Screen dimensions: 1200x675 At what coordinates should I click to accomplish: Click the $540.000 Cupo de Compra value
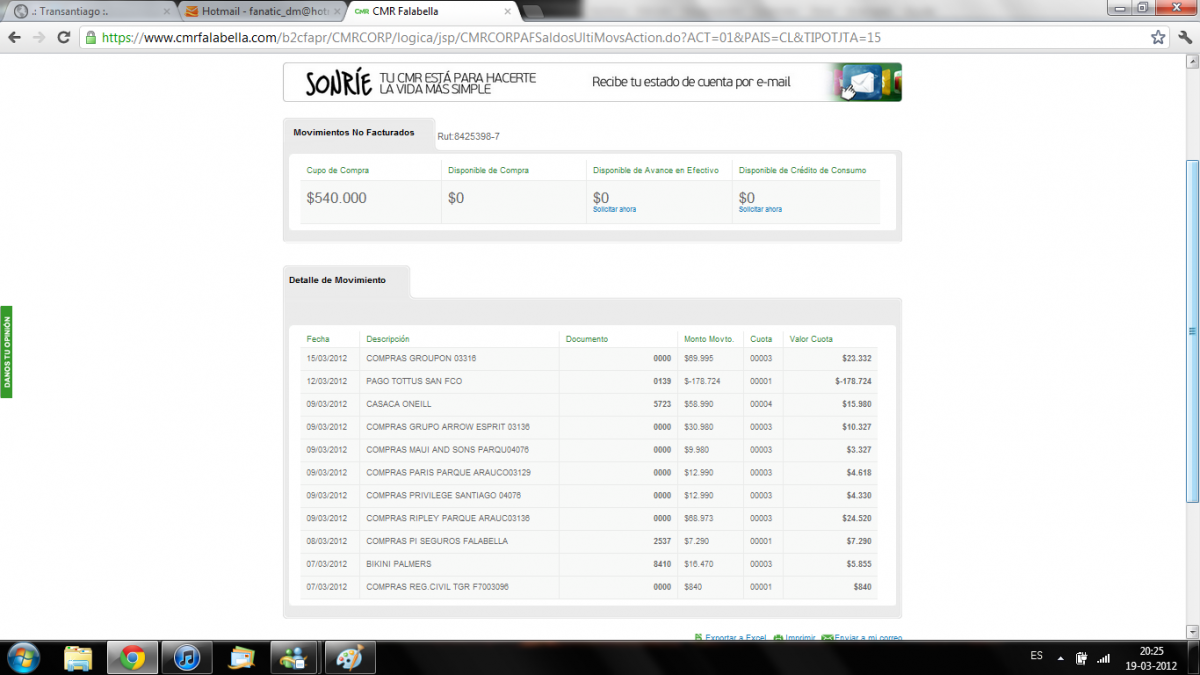point(337,198)
